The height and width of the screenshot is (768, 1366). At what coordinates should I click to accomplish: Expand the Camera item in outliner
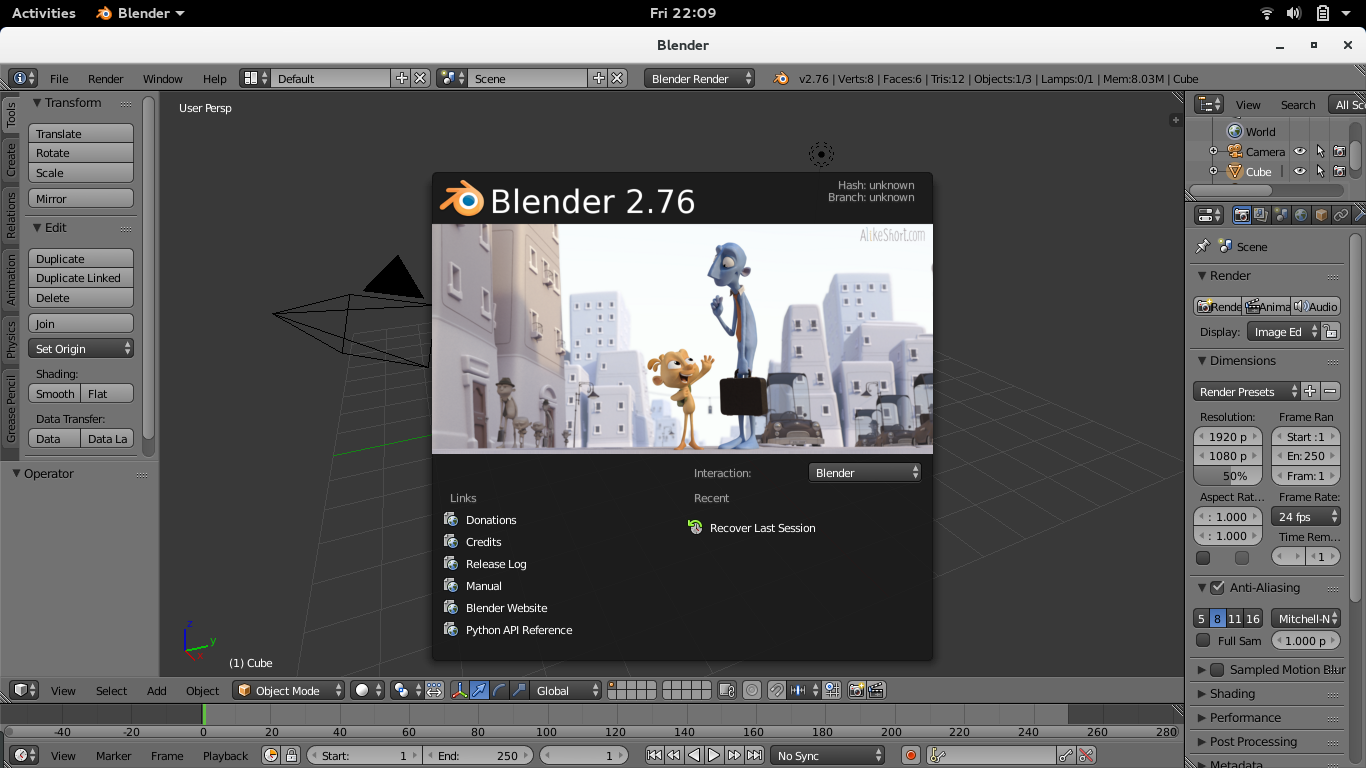pos(1213,152)
